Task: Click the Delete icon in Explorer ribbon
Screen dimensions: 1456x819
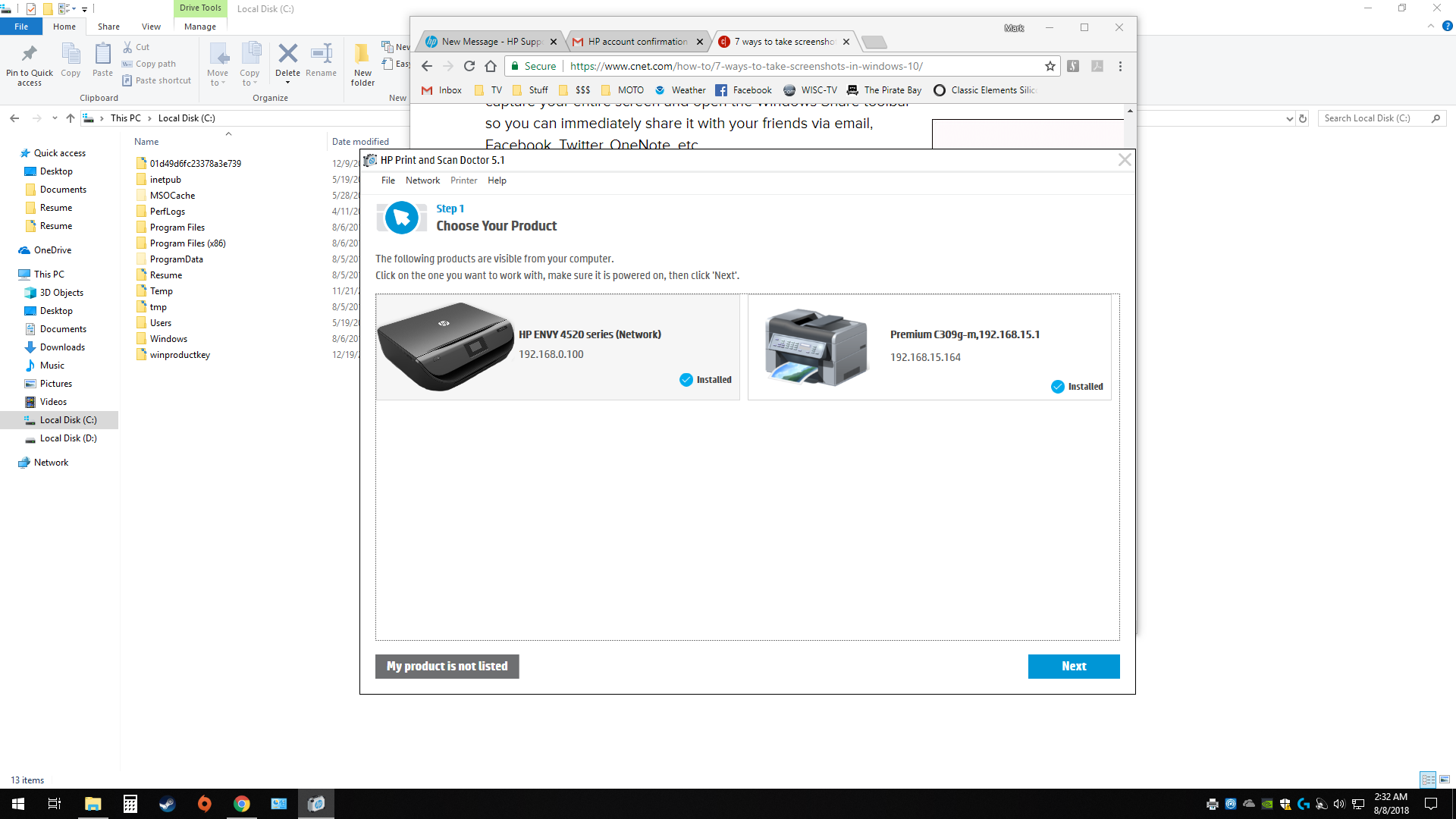Action: (x=287, y=64)
